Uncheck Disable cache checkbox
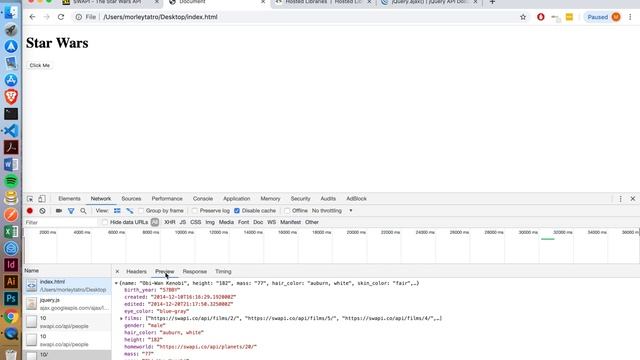This screenshot has height=360, width=640. 237,211
